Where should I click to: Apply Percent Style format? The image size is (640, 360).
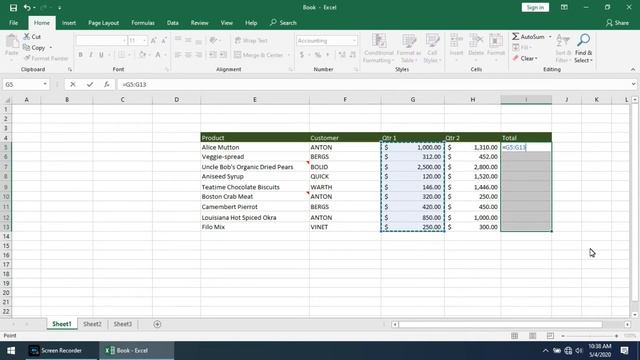coord(318,55)
